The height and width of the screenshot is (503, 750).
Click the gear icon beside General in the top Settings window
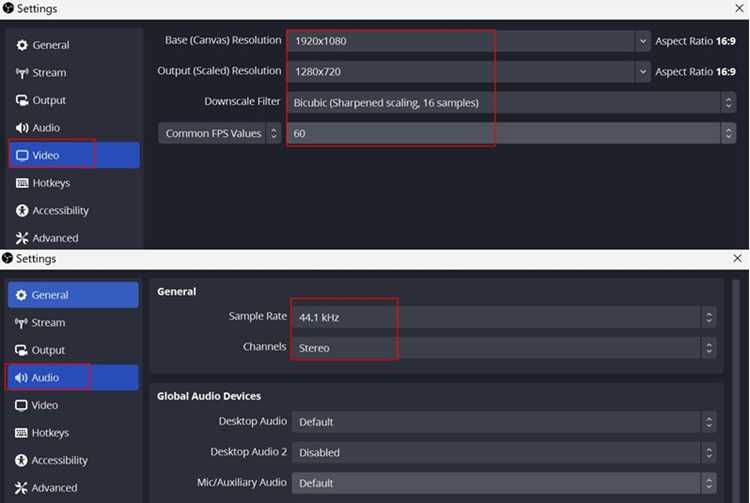(22, 45)
